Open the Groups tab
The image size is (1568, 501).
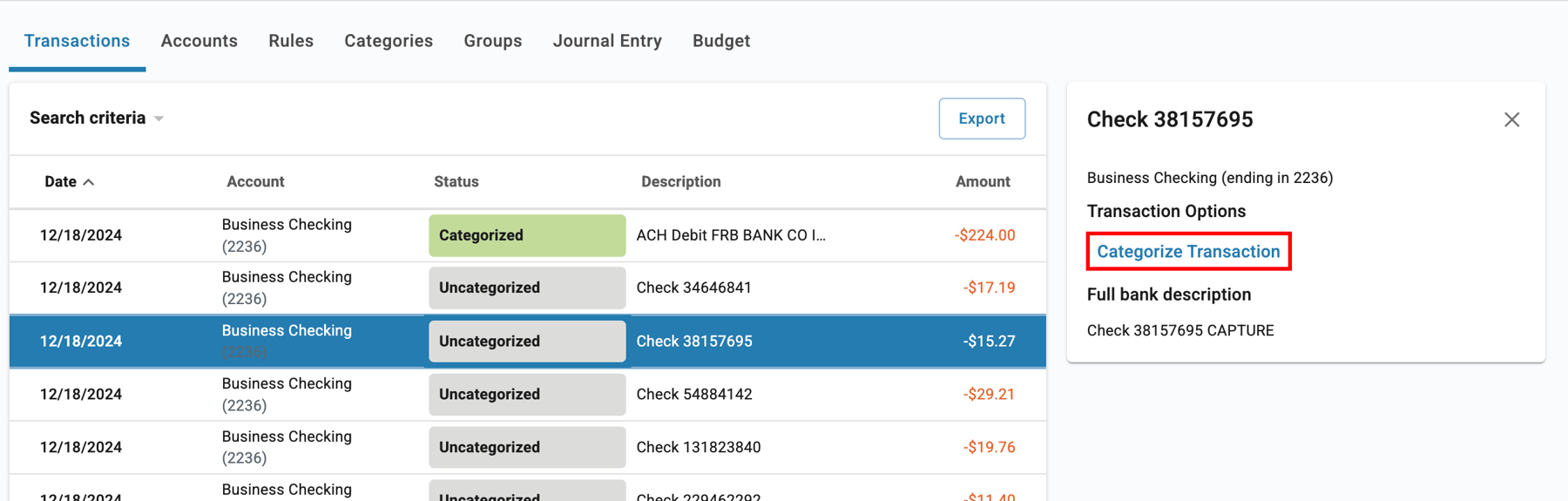click(x=492, y=41)
